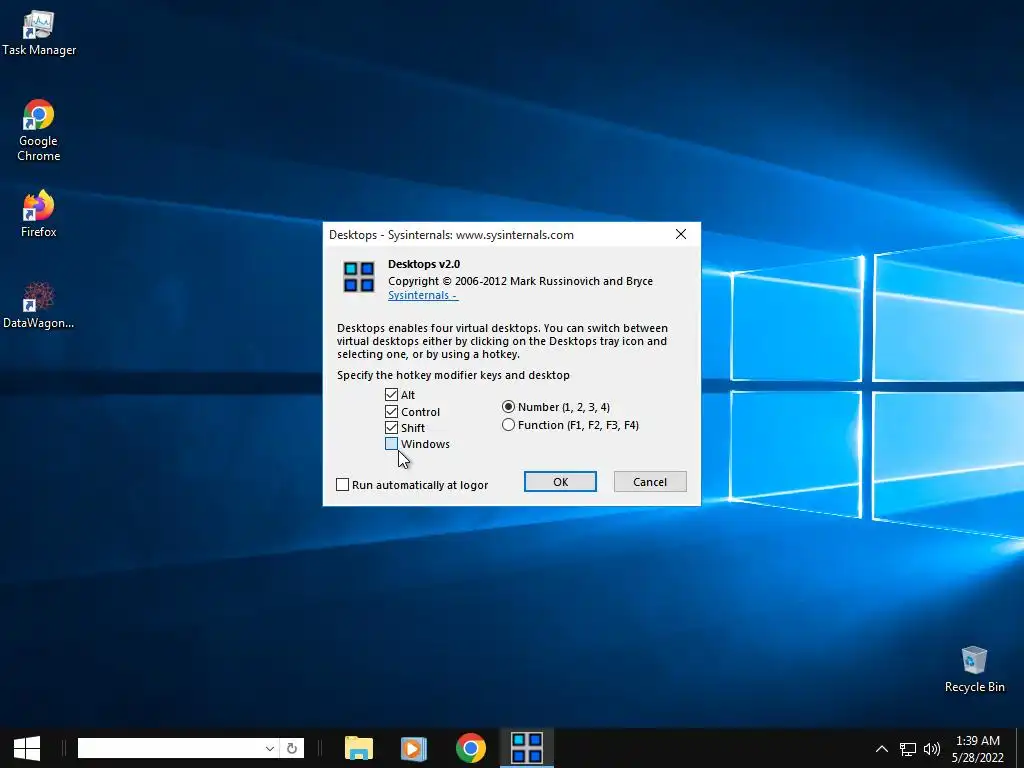The image size is (1024, 768).
Task: Click OK in the Desktops dialog
Action: 560,482
